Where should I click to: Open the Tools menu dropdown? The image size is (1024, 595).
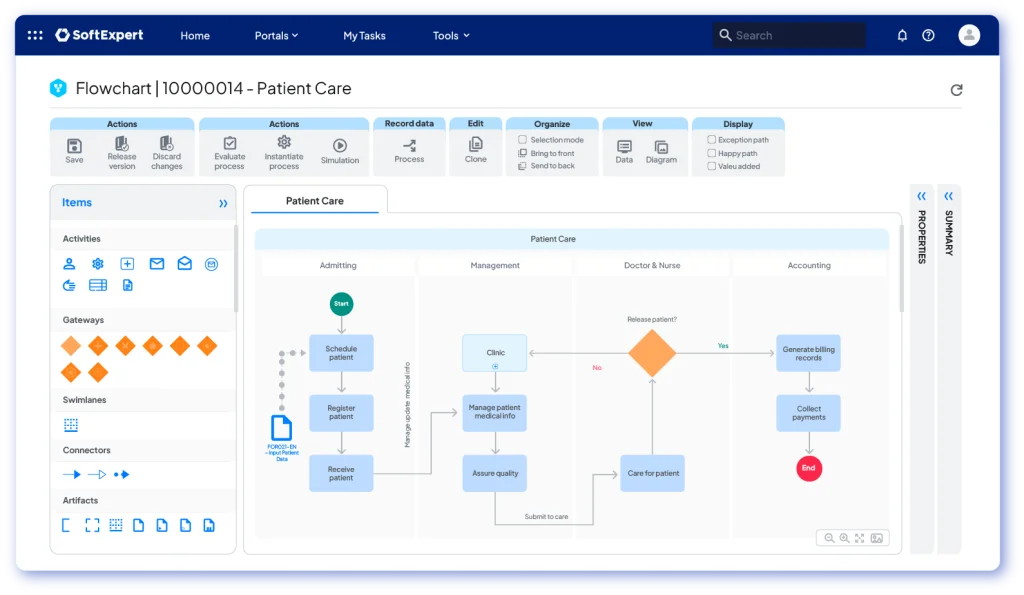point(451,35)
